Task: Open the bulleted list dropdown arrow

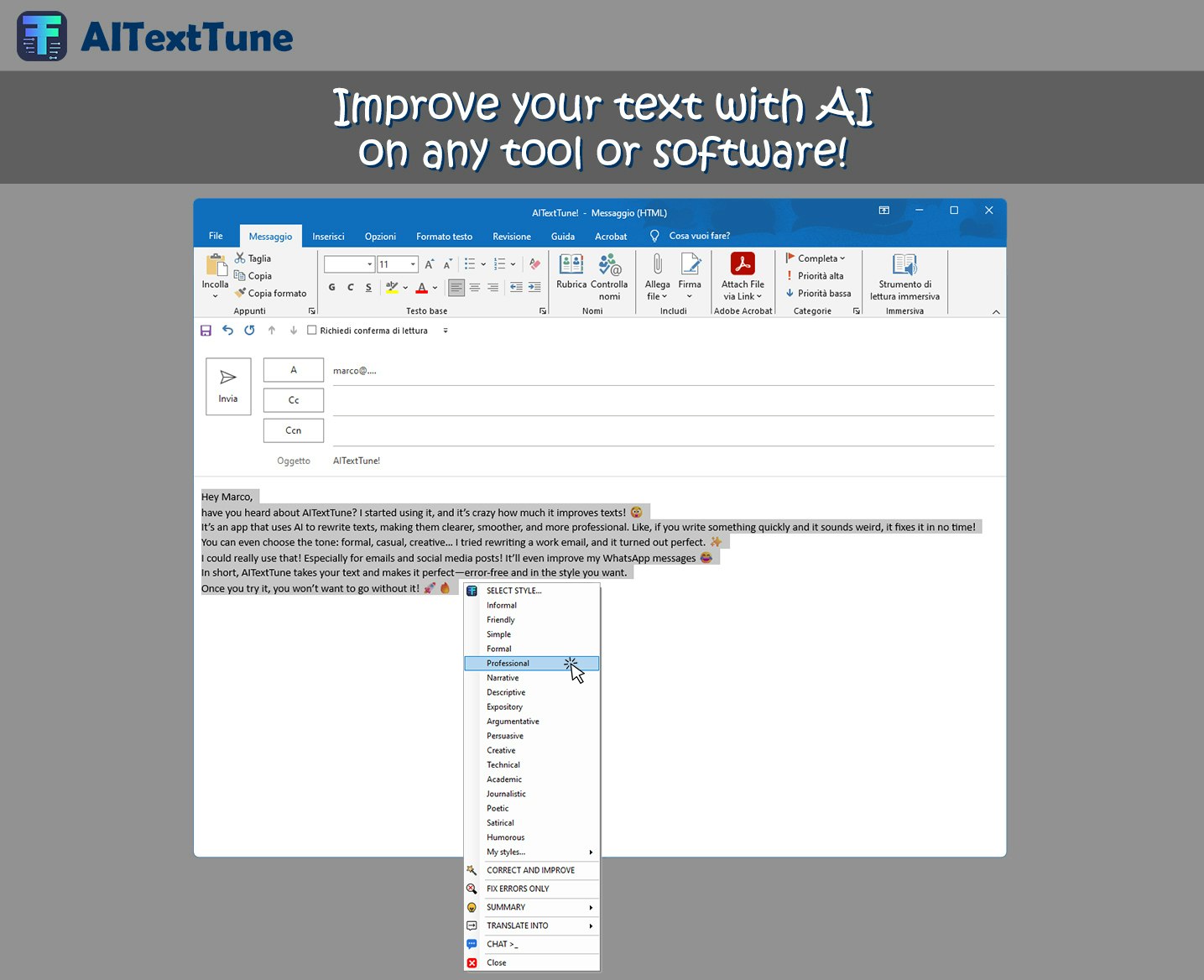Action: pyautogui.click(x=483, y=264)
